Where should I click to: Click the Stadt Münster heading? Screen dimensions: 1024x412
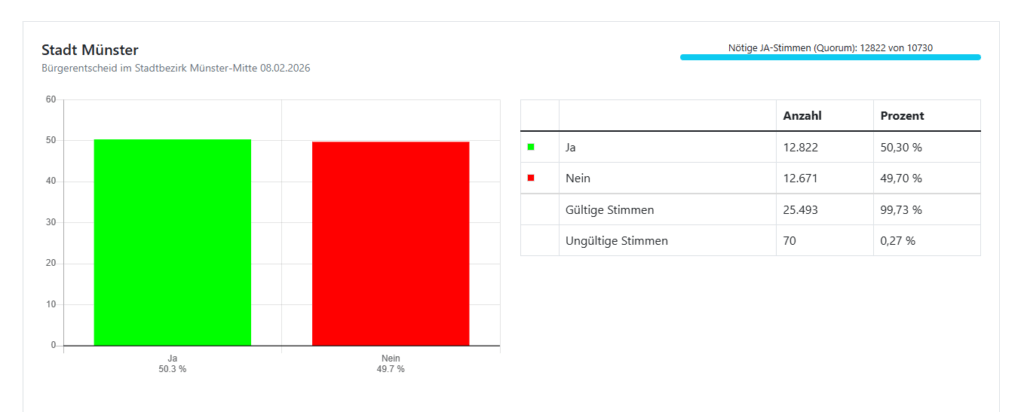click(x=90, y=50)
